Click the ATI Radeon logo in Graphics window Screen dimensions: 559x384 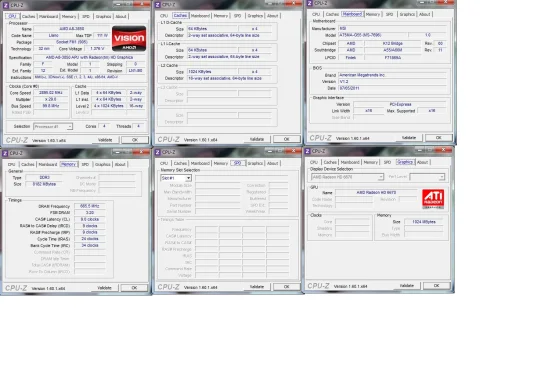tap(433, 199)
